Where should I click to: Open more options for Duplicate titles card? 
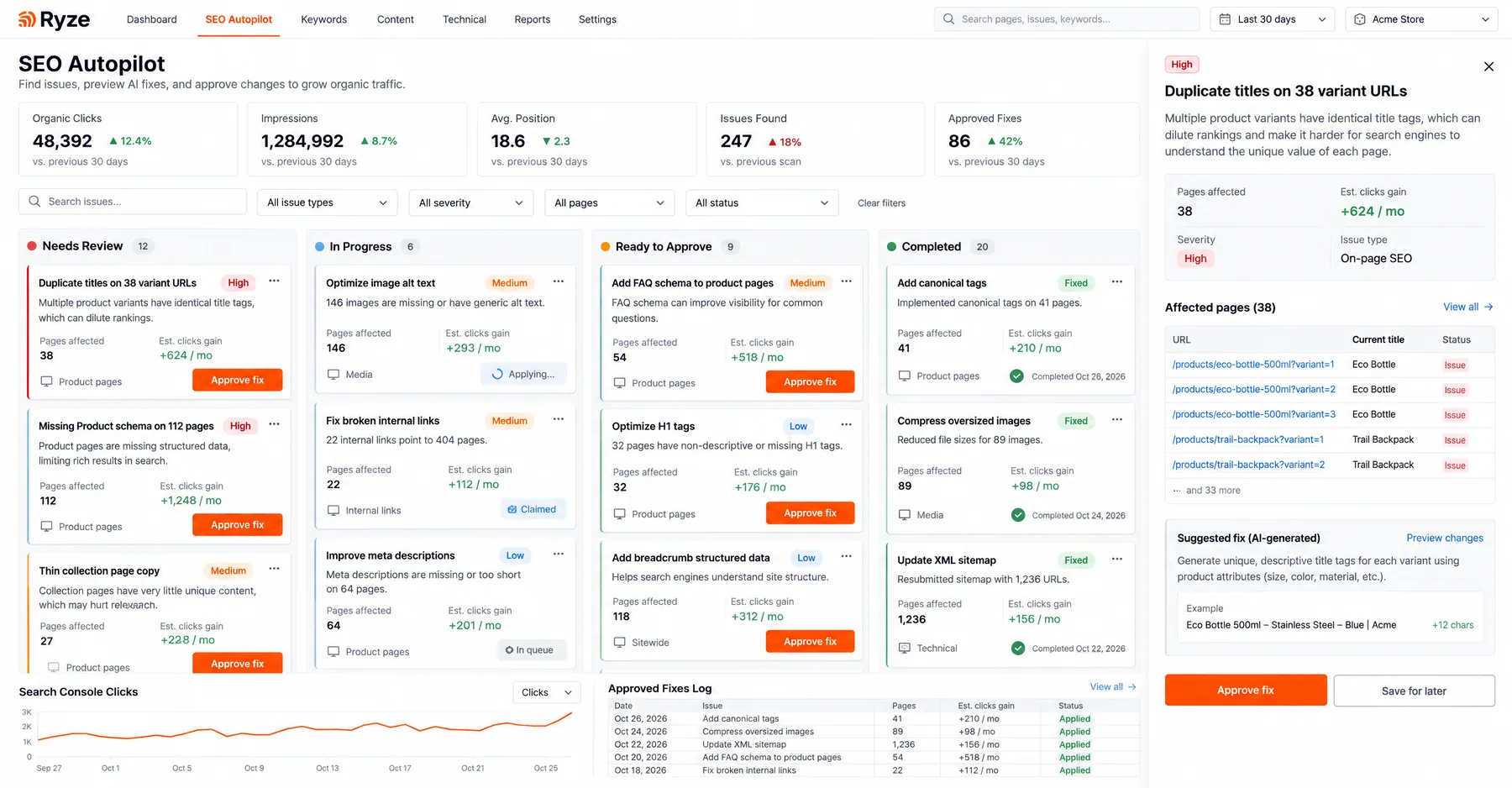click(274, 281)
